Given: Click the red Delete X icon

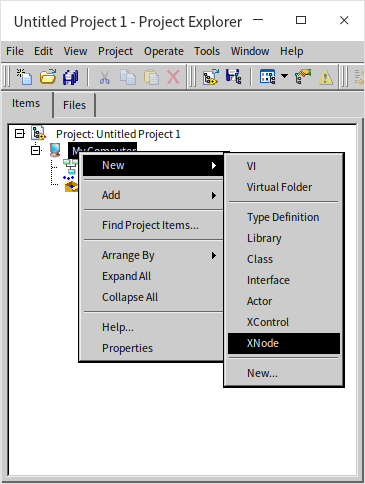Looking at the screenshot, I should pos(173,77).
